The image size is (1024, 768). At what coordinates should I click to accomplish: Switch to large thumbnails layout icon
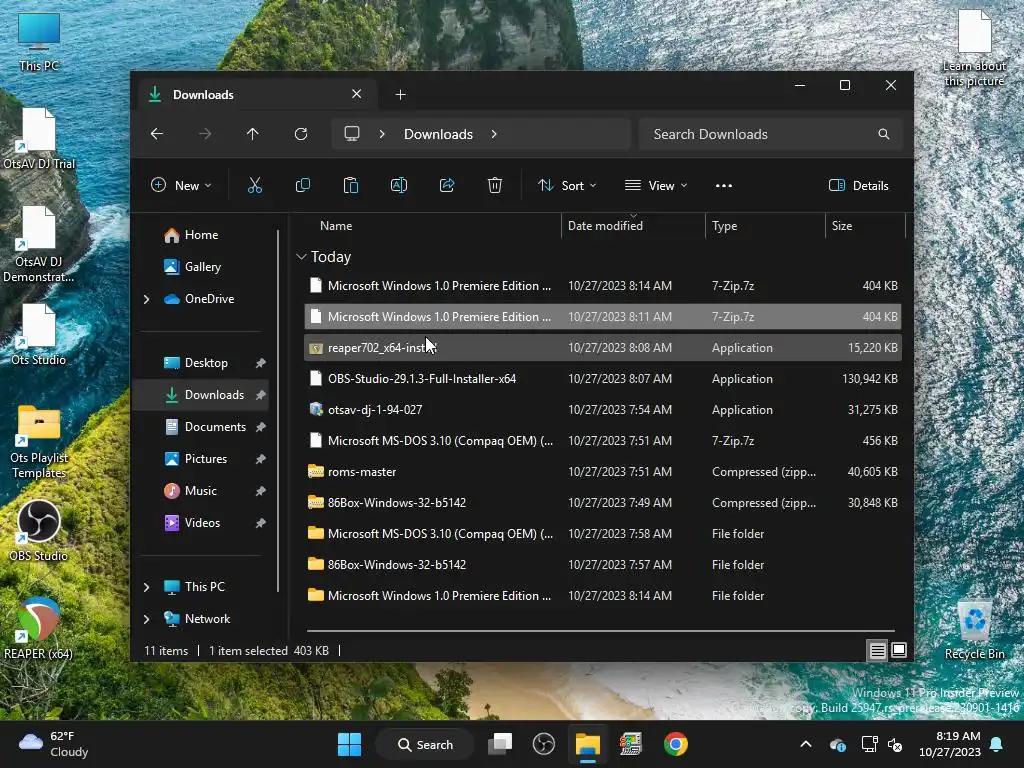click(899, 650)
